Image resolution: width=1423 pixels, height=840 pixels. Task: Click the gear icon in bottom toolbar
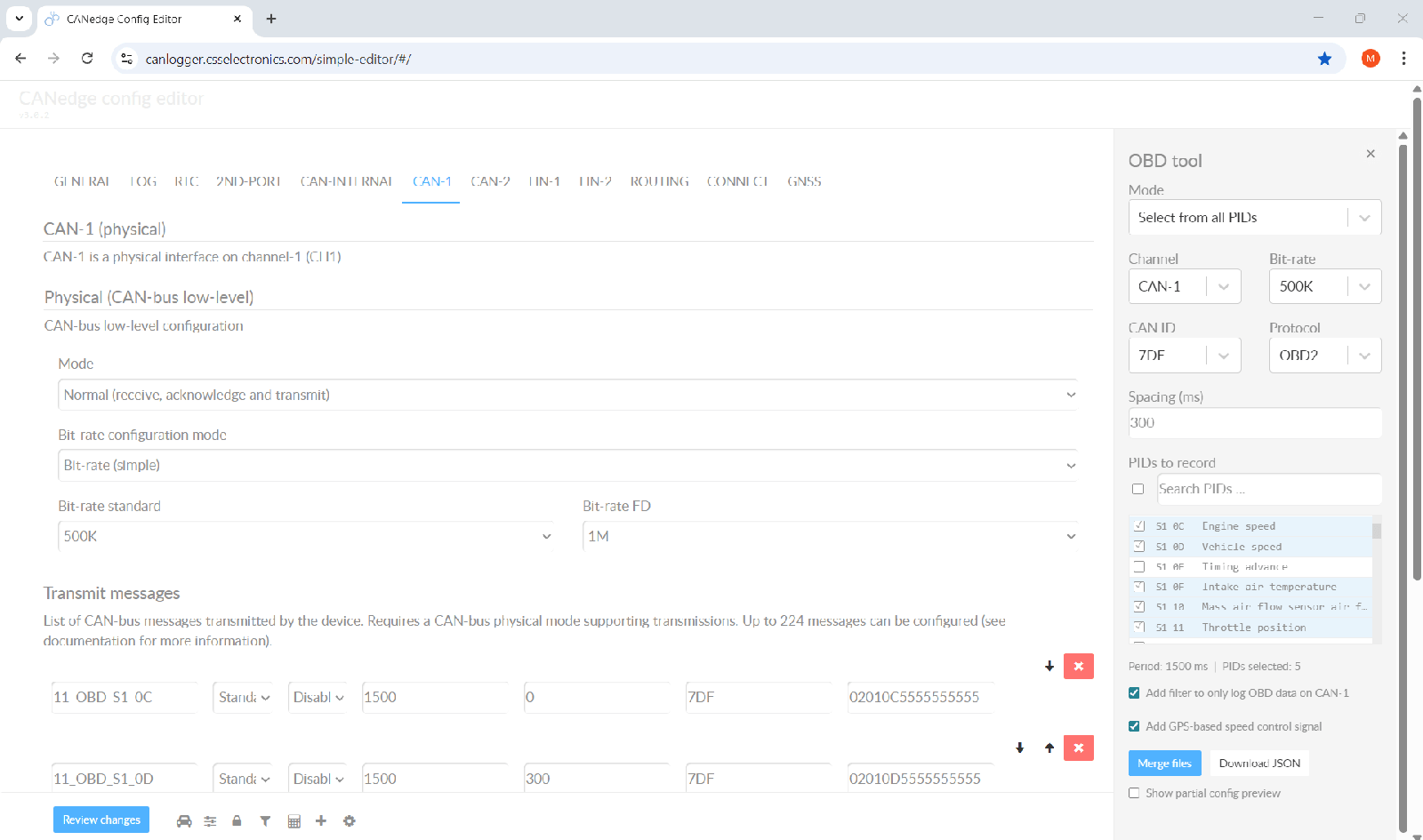[350, 821]
